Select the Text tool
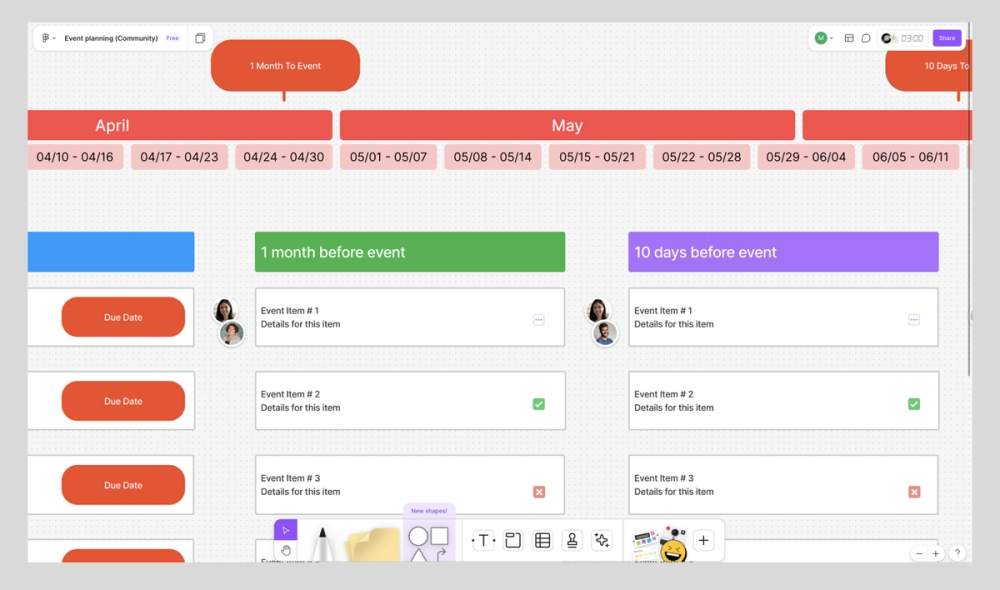 [x=483, y=540]
